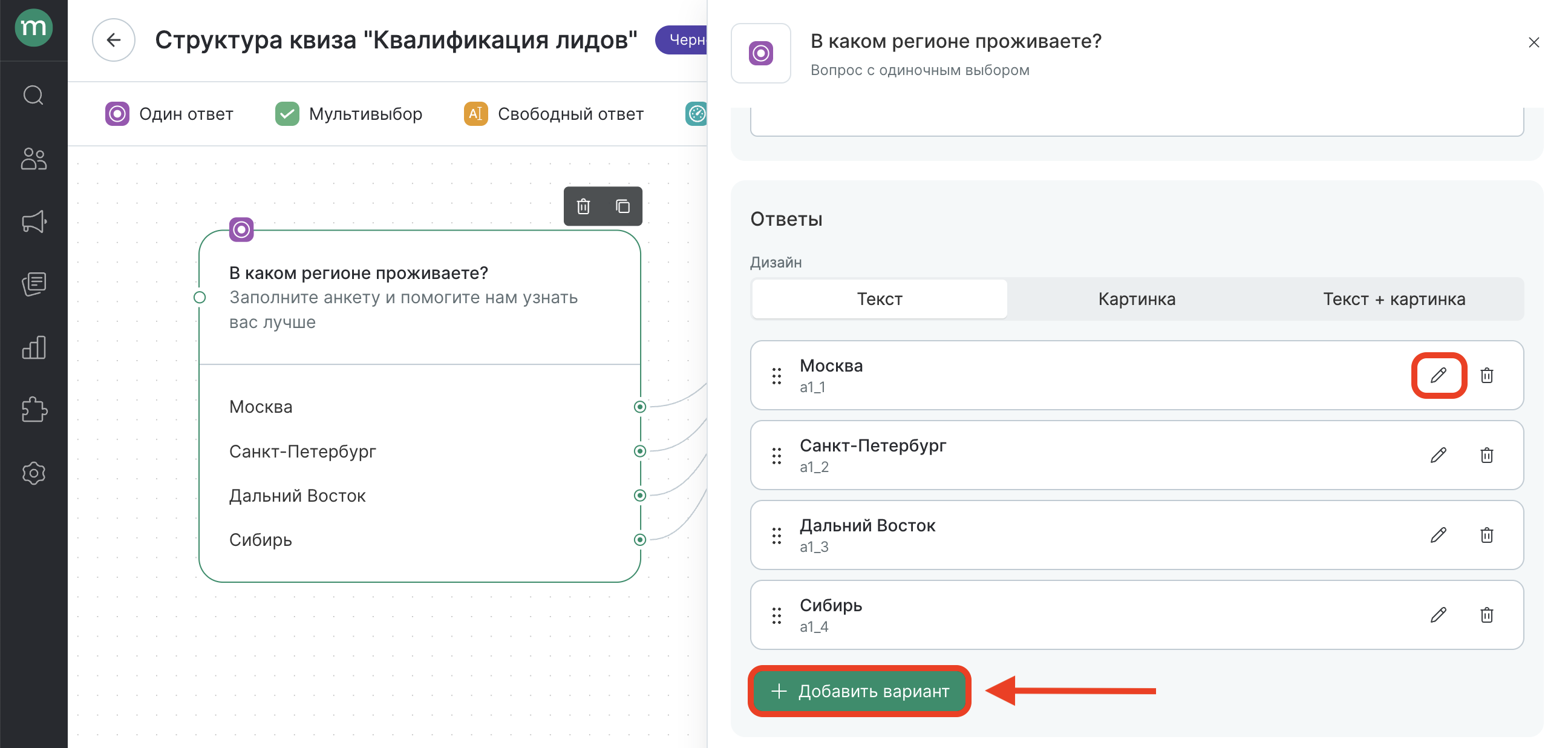Select the Текст design tab
1568x748 pixels.
(x=879, y=299)
